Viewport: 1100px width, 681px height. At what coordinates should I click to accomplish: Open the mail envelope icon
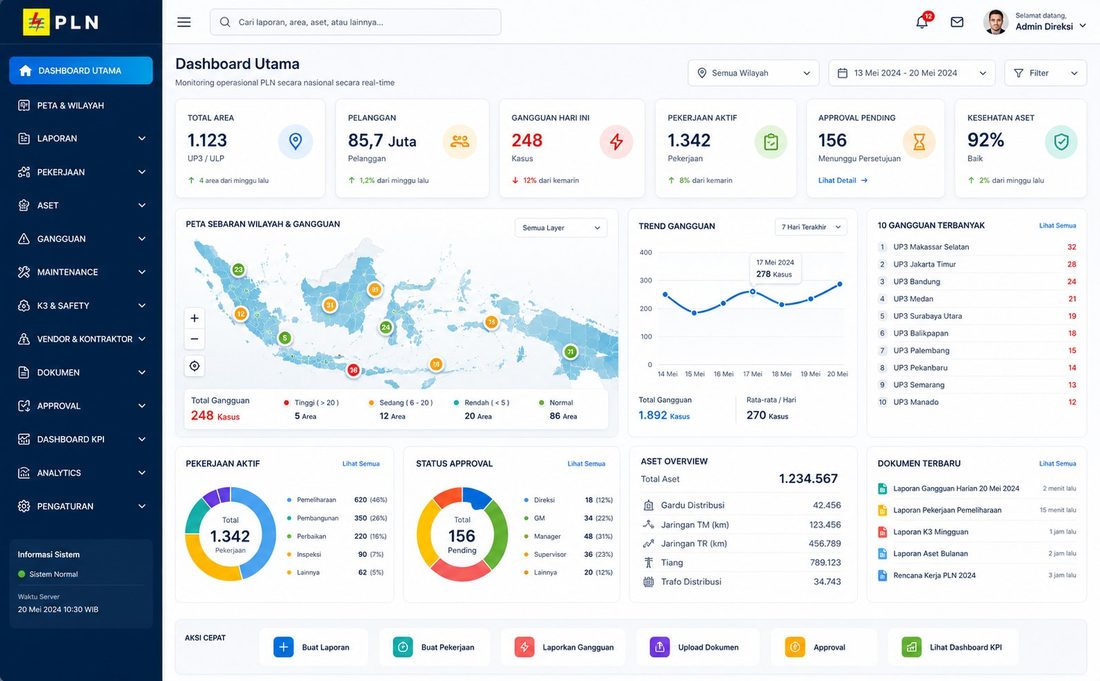coord(957,22)
